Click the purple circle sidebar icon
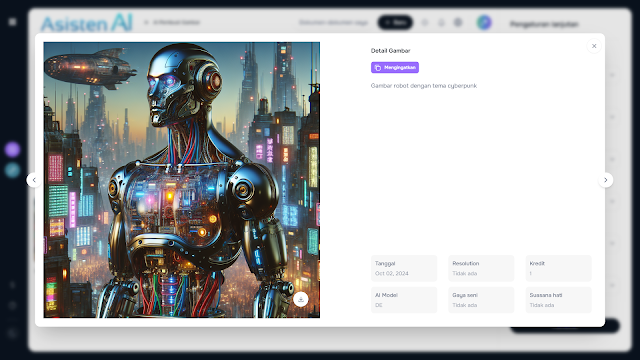This screenshot has width=640, height=360. coord(12,149)
